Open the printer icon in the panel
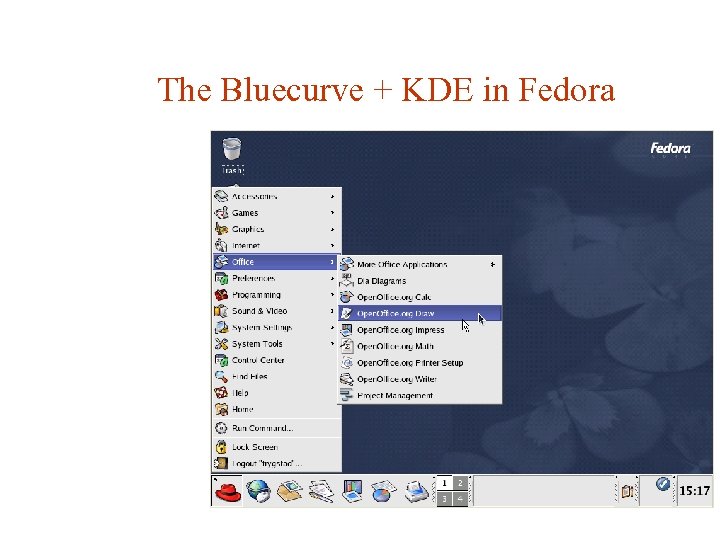The width and height of the screenshot is (720, 540). 416,491
